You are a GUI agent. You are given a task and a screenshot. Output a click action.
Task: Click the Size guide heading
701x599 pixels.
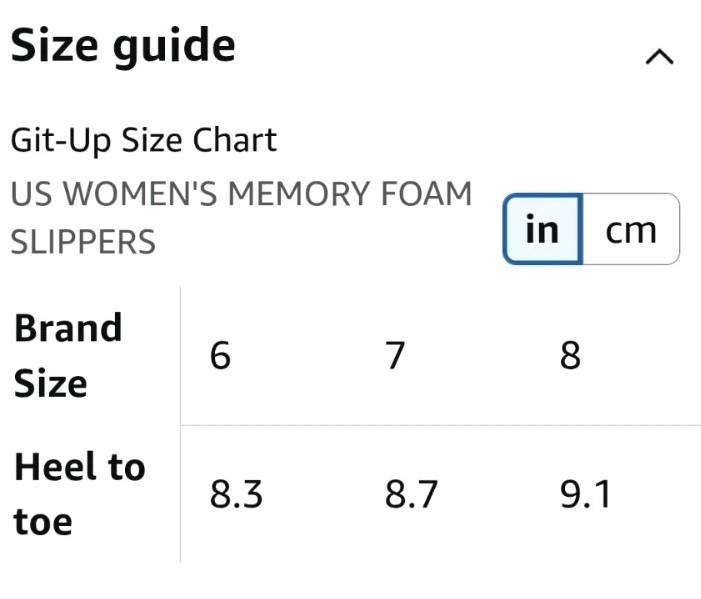tap(123, 46)
